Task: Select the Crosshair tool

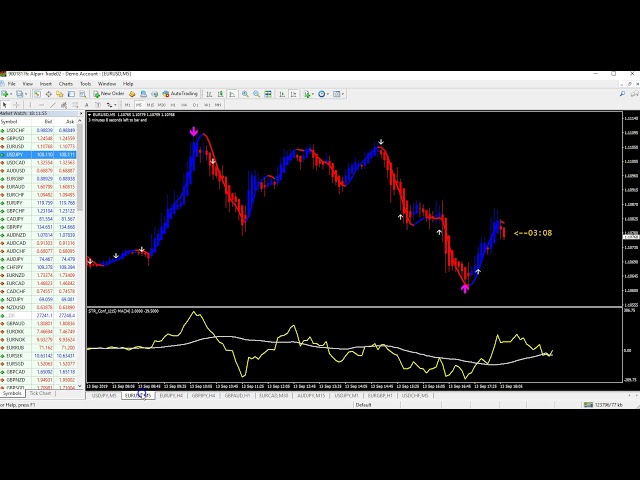Action: click(x=17, y=104)
